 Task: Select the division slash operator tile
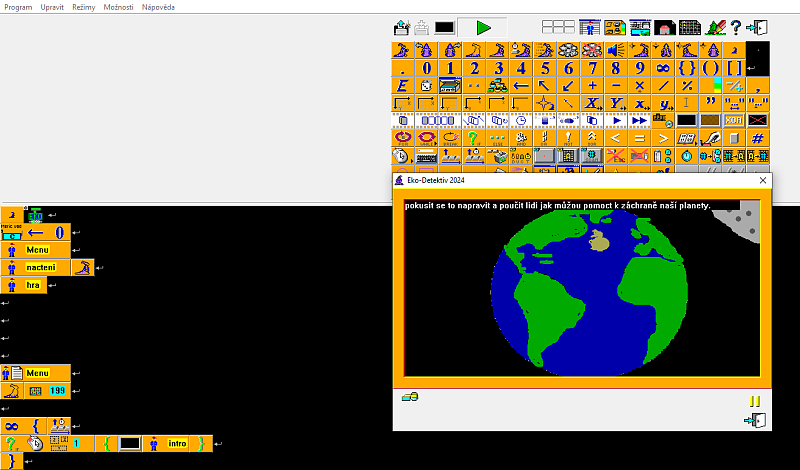[x=663, y=86]
